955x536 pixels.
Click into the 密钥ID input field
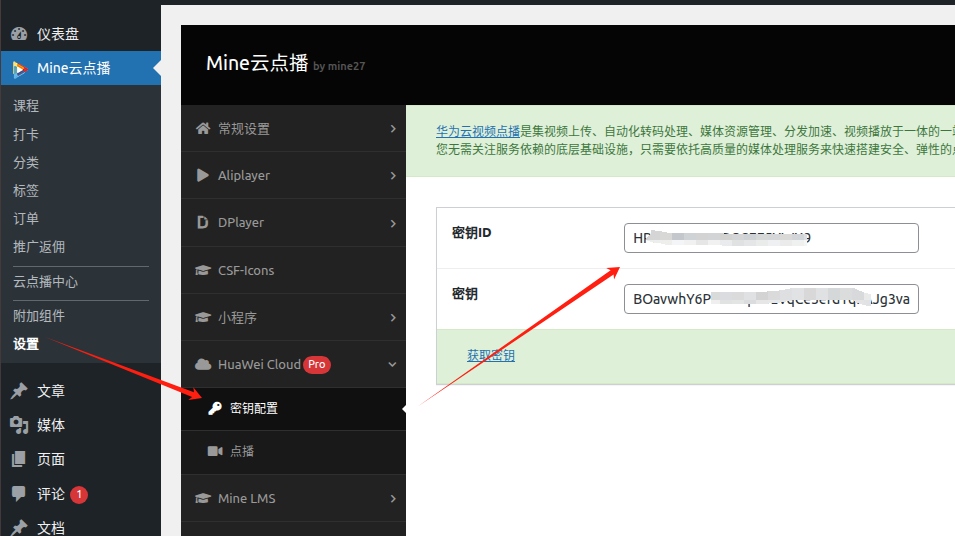click(x=771, y=238)
